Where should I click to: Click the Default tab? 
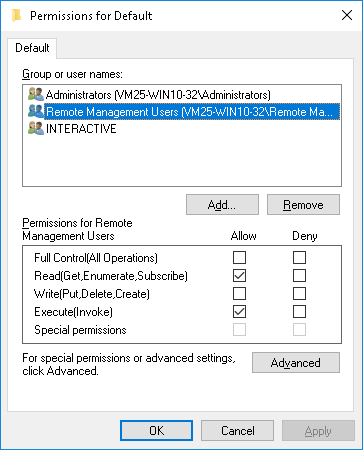coord(32,48)
